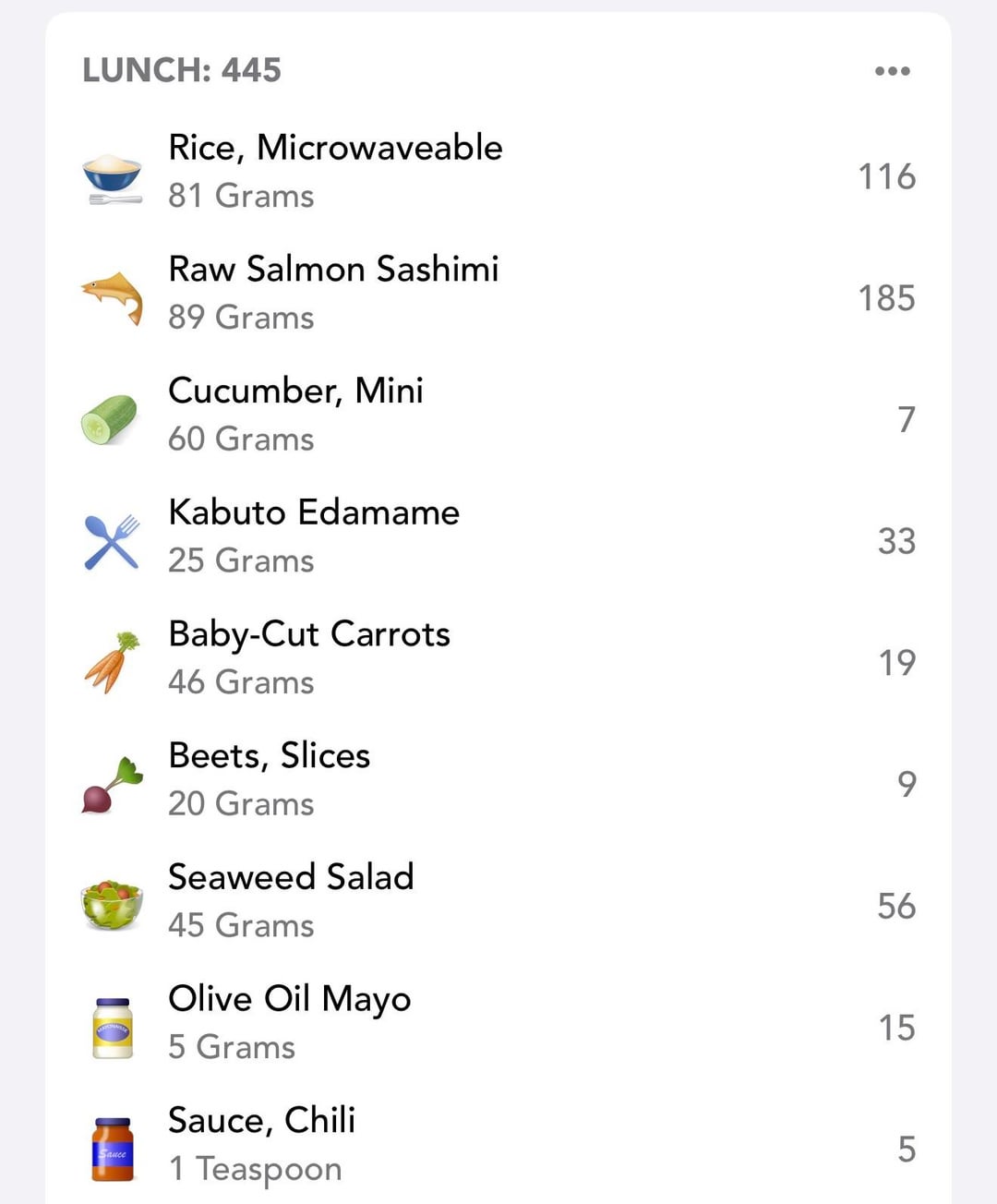Viewport: 997px width, 1204px height.
Task: Tap the Olive Oil Mayo 5 Grams serving
Action: point(232,1047)
